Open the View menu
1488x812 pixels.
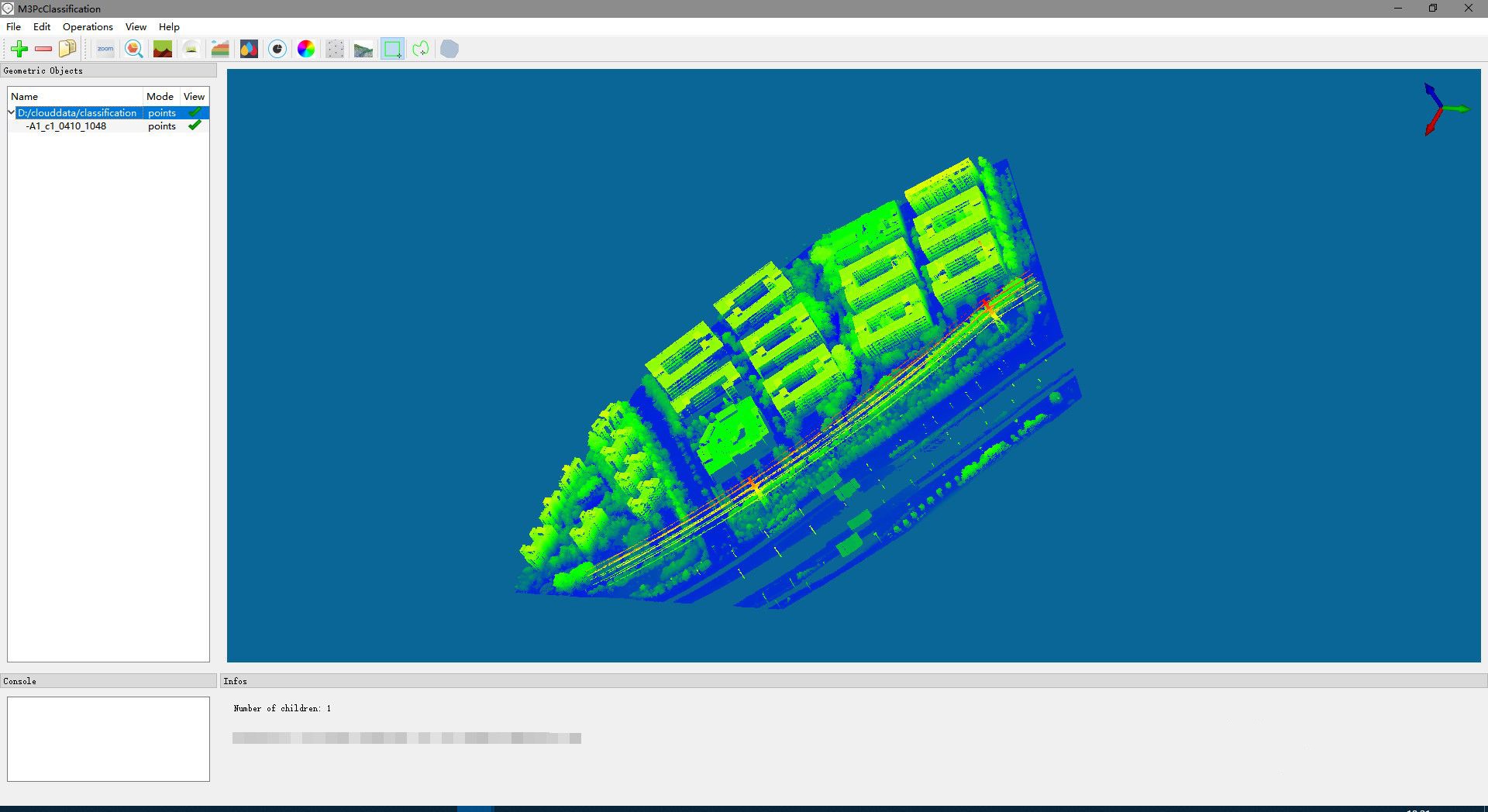click(x=136, y=26)
